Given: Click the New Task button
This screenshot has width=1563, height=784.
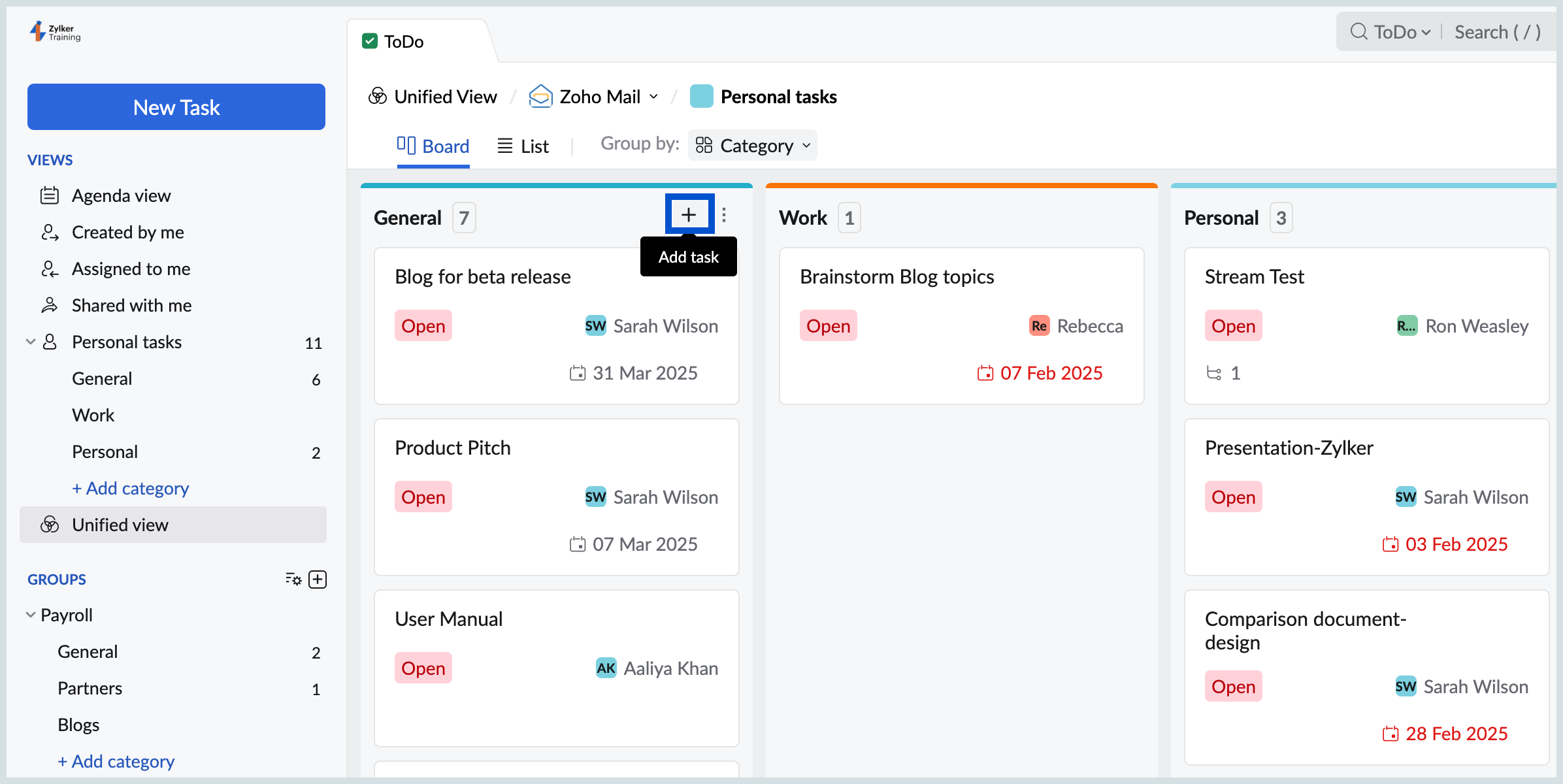Looking at the screenshot, I should tap(176, 106).
